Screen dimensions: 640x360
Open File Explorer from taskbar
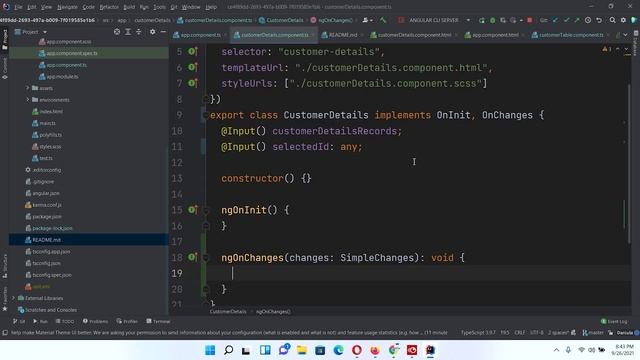point(302,350)
